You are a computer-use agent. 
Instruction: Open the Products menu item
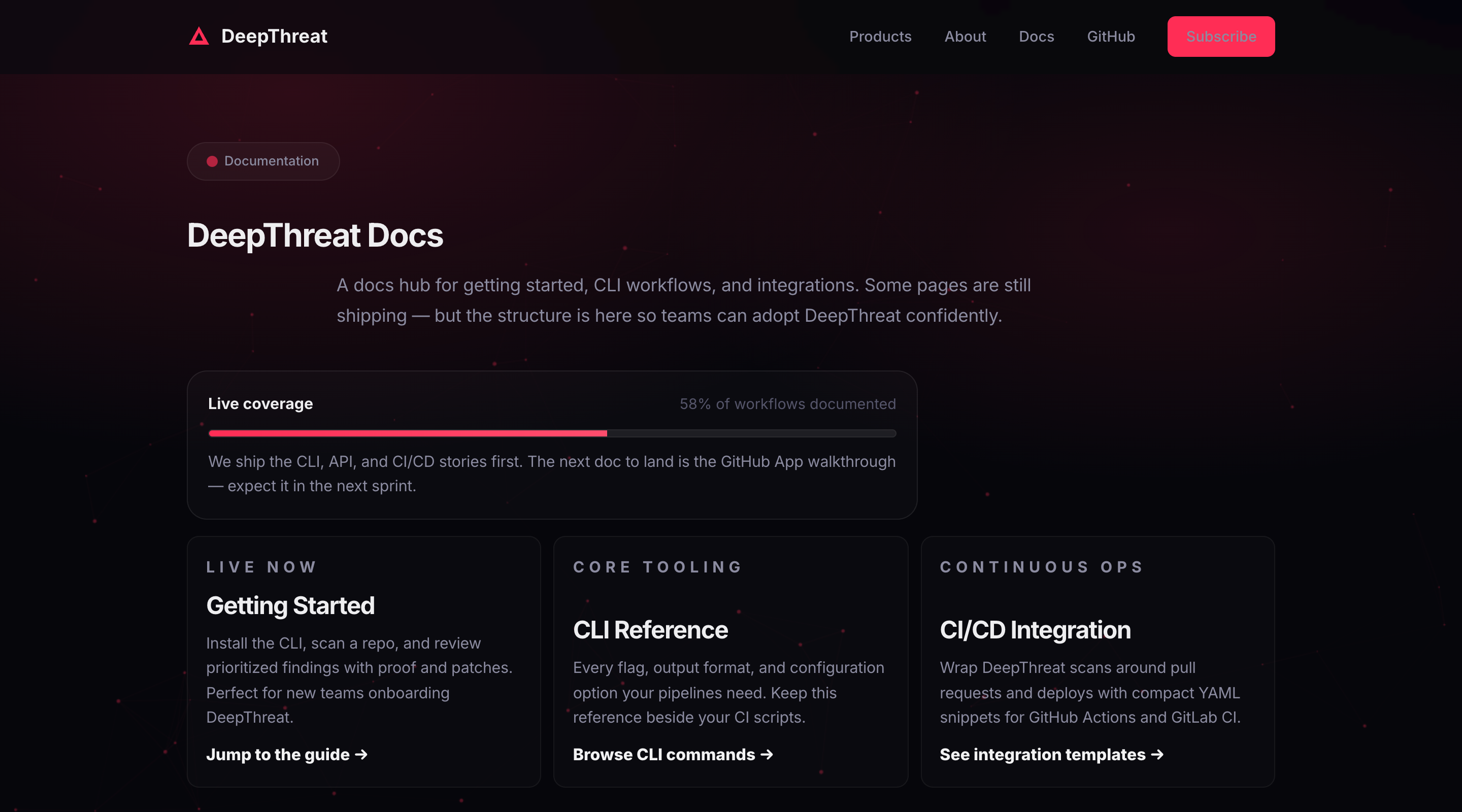click(x=880, y=37)
